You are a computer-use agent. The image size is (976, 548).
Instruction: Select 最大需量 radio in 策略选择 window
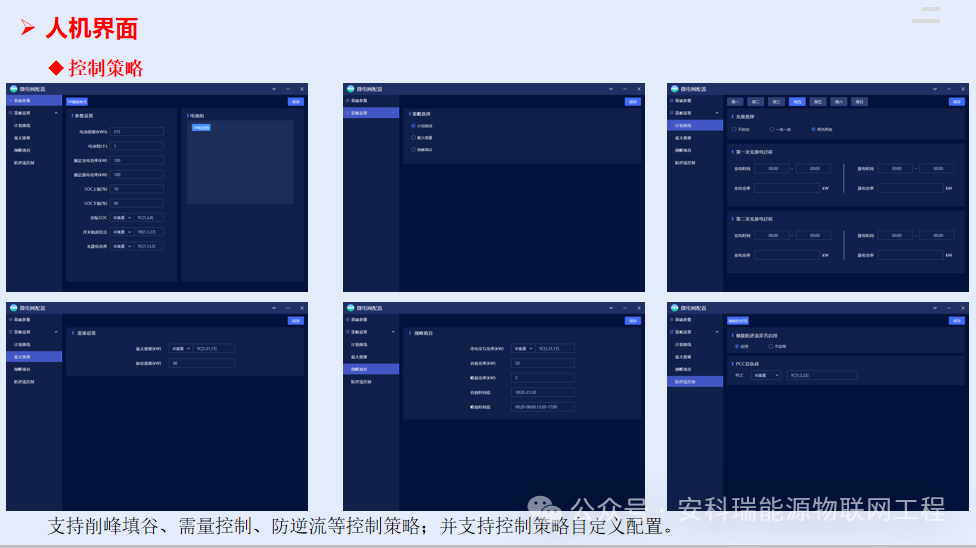(x=413, y=138)
